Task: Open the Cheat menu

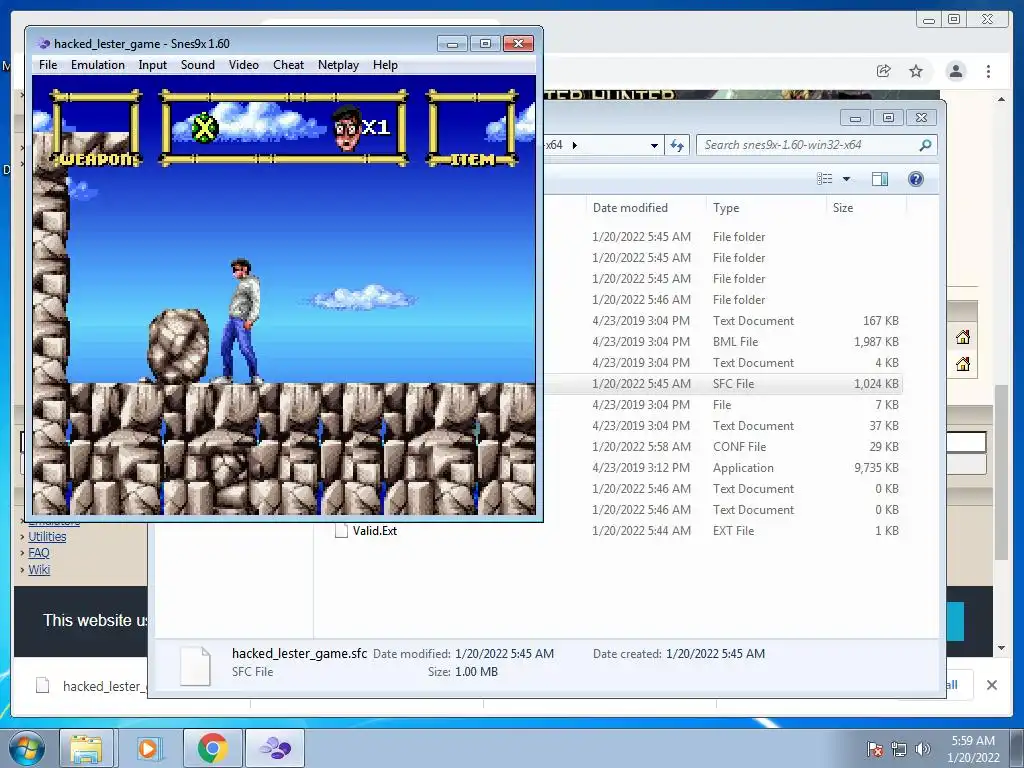Action: point(288,65)
